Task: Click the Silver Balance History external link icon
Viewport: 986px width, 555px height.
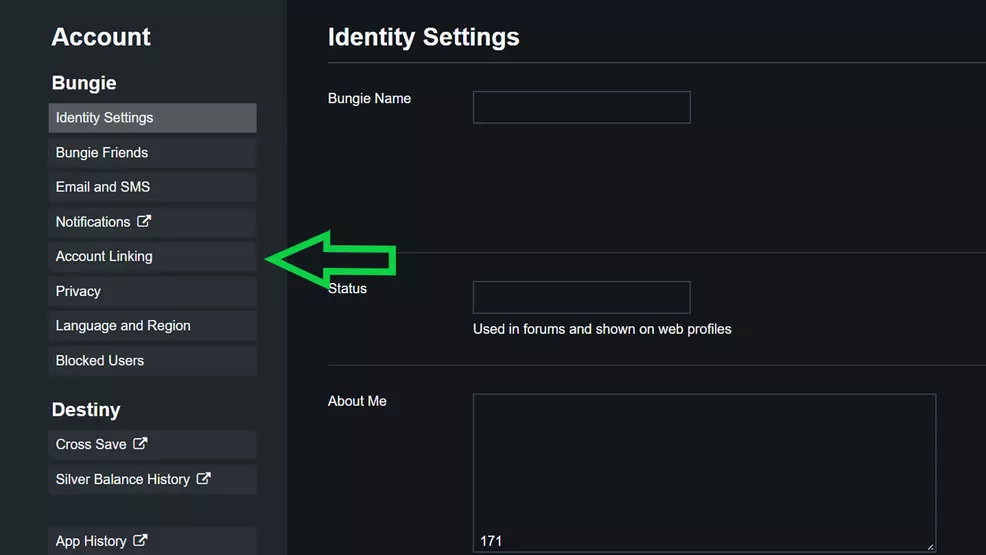Action: point(203,478)
